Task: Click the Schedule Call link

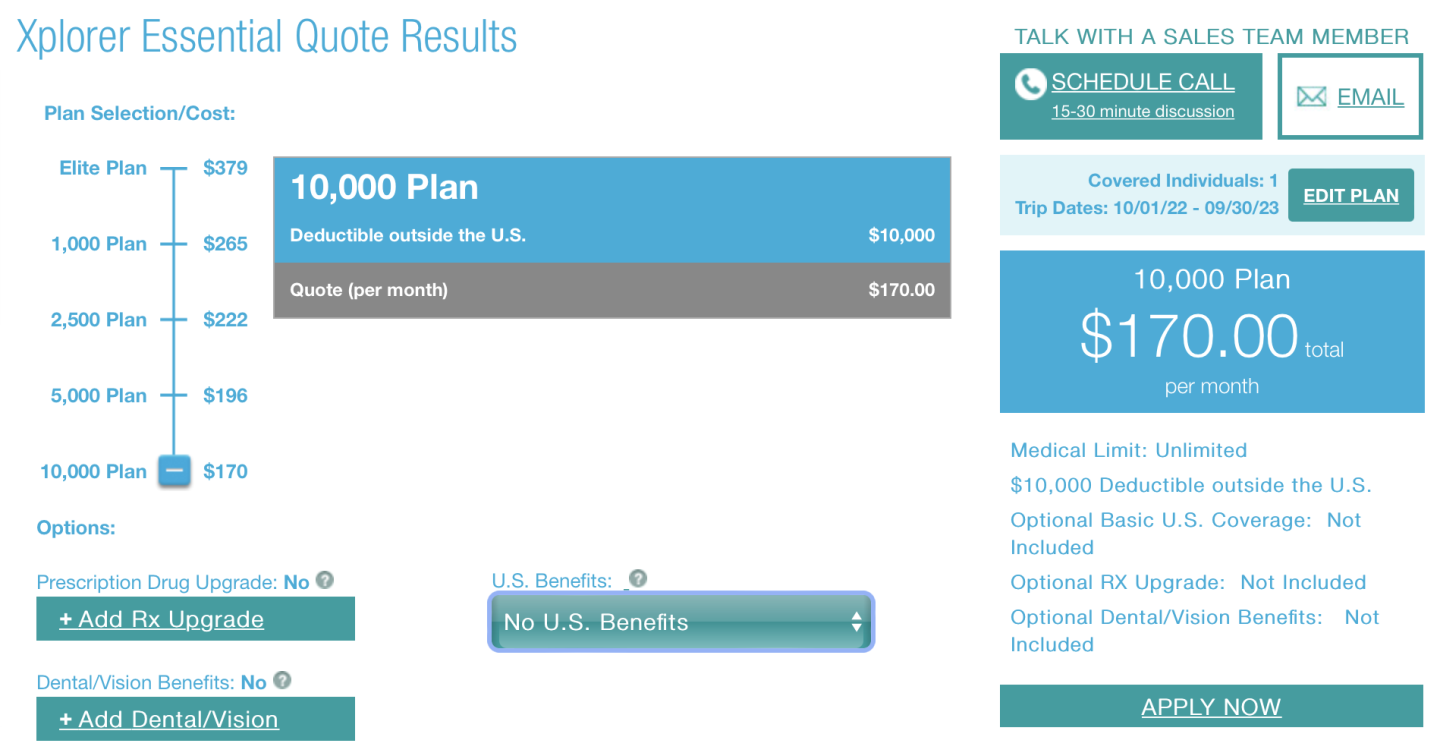Action: point(1142,83)
